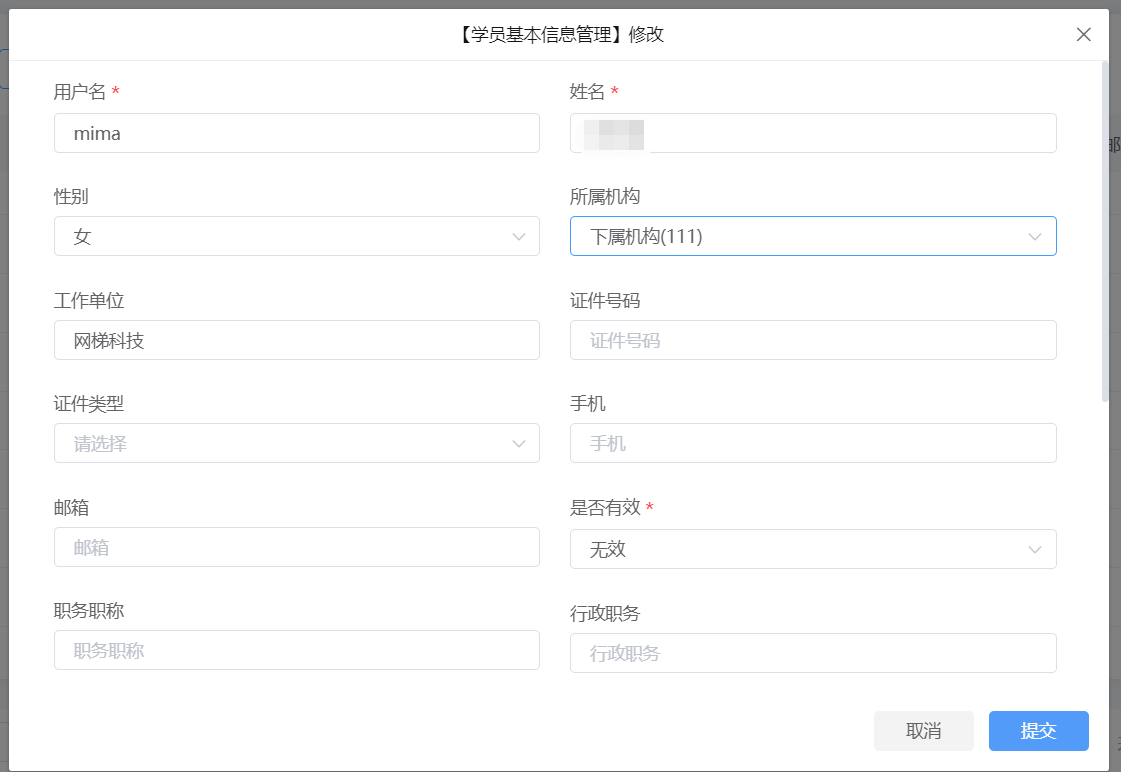Screen dimensions: 1121x772
Task: Open the 所属机构 dropdown showing 下属机构(111)
Action: pyautogui.click(x=813, y=236)
